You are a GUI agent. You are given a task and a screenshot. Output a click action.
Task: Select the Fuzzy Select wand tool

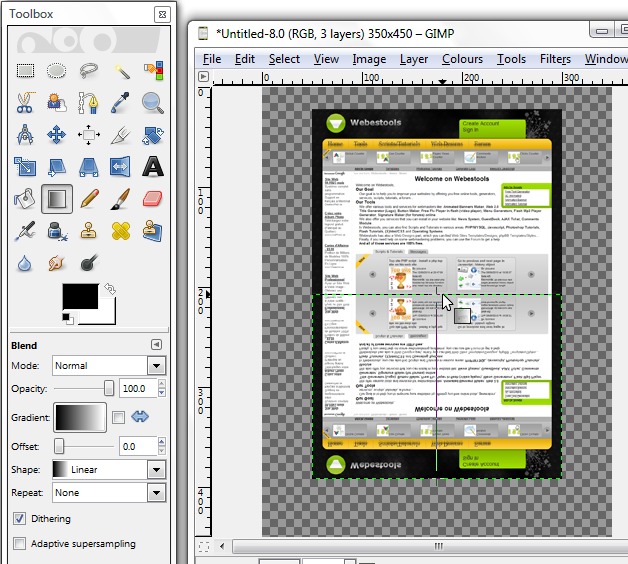tap(121, 70)
